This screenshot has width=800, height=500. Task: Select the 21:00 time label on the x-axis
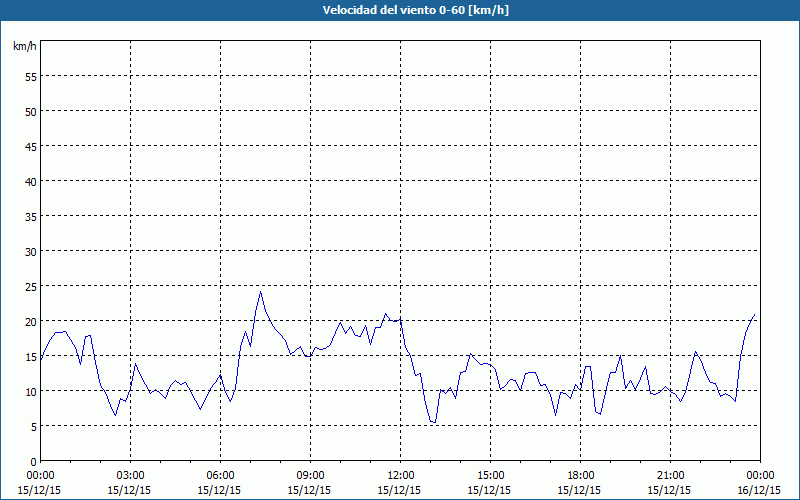click(670, 475)
